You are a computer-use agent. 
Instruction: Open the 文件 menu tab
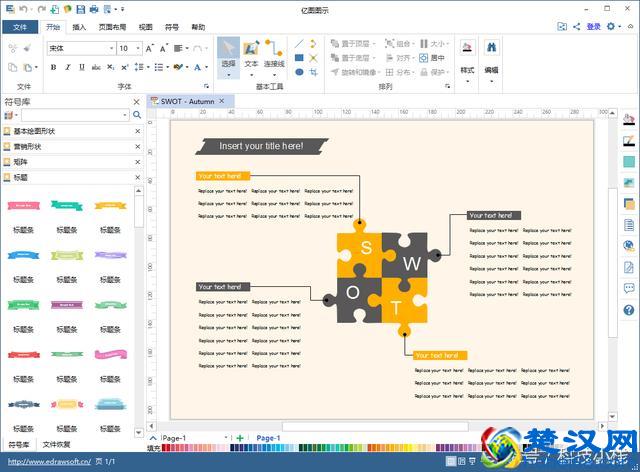pos(20,27)
